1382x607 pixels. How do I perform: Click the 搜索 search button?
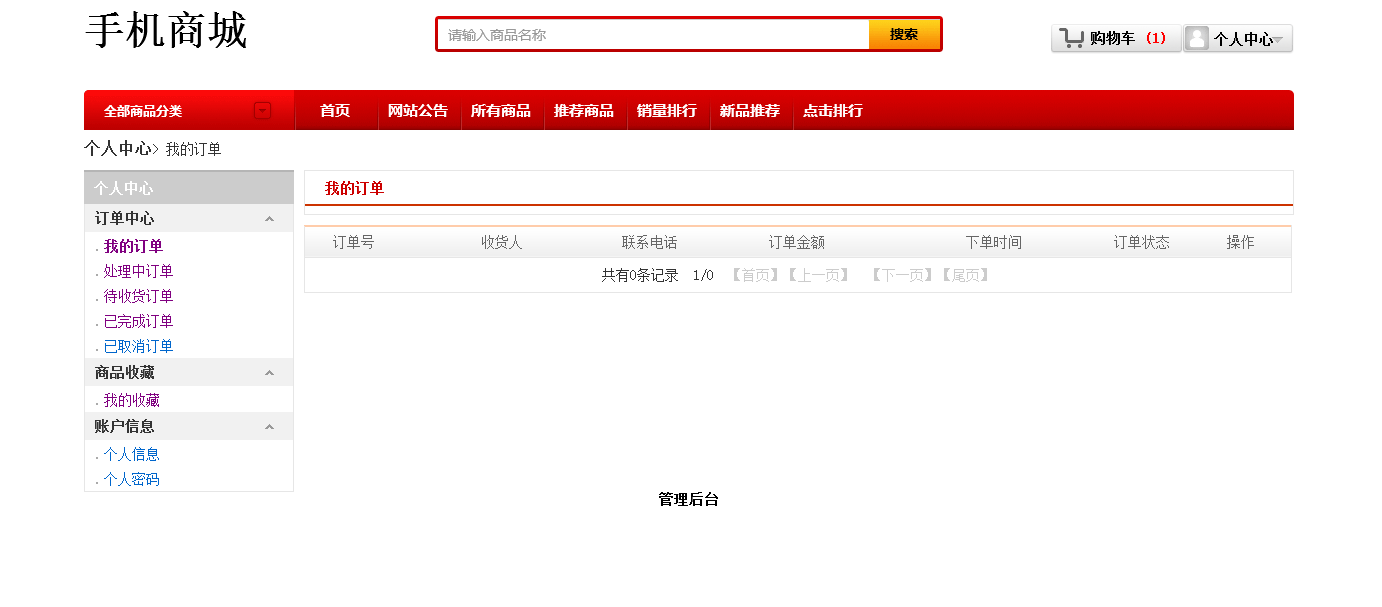pos(904,34)
